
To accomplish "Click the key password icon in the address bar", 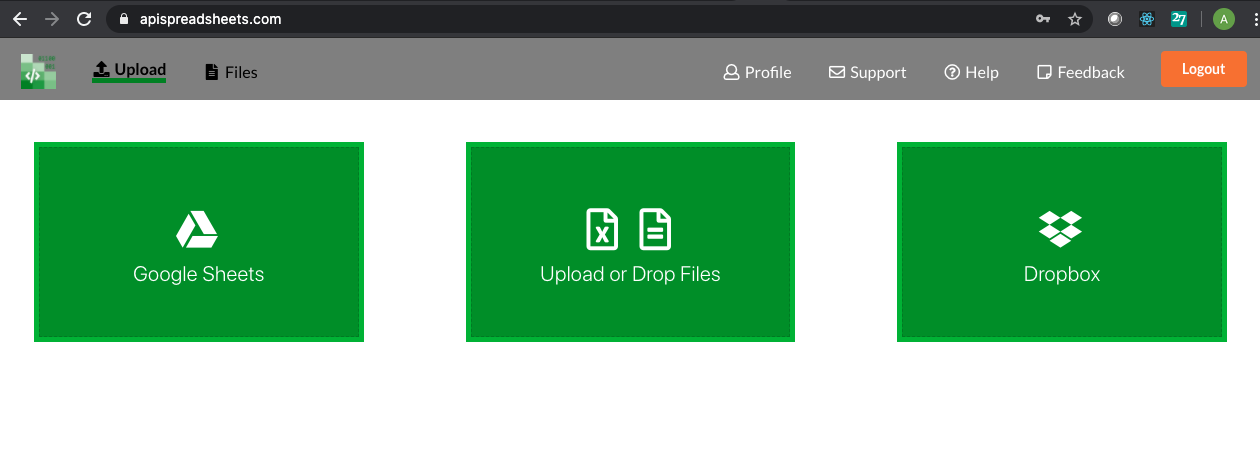I will point(1043,18).
